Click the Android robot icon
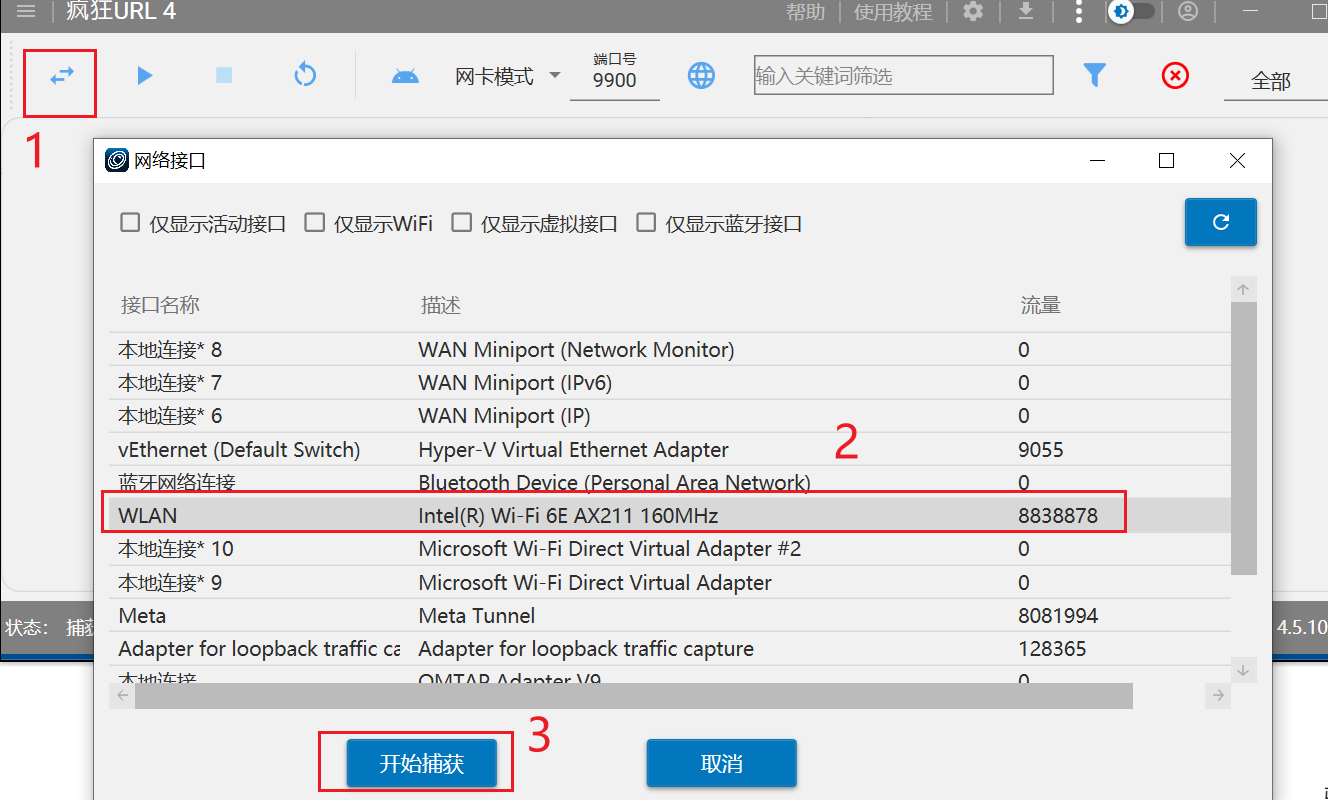1328x800 pixels. (x=405, y=76)
